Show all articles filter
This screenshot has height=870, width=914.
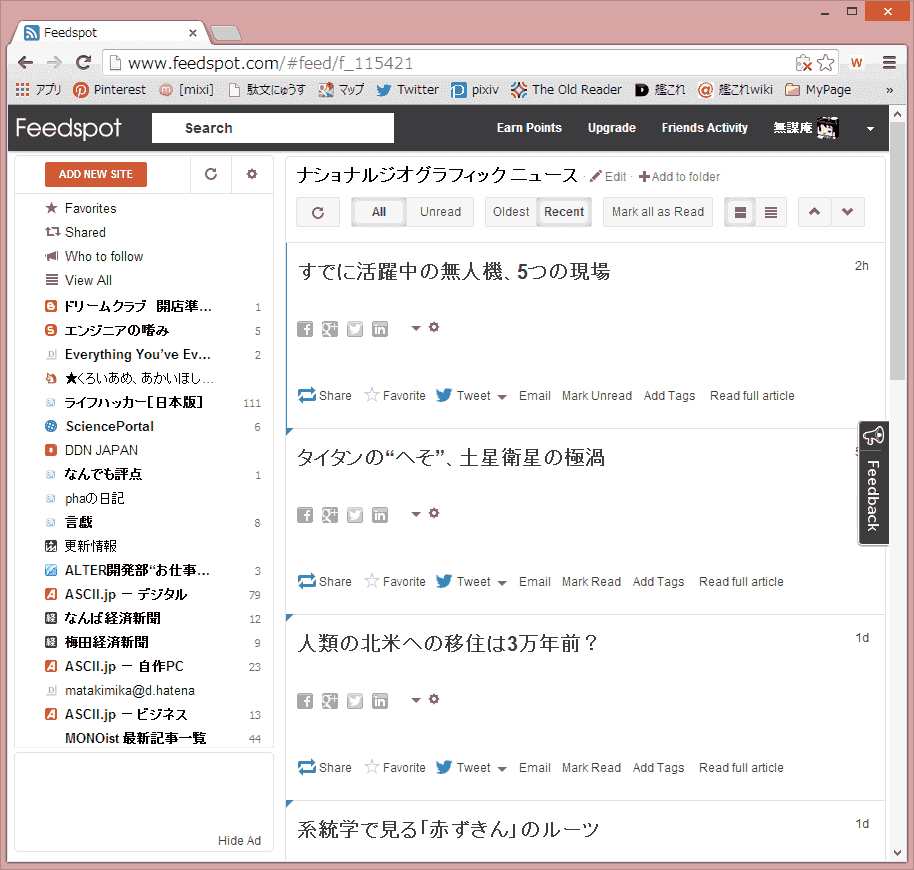(x=379, y=212)
